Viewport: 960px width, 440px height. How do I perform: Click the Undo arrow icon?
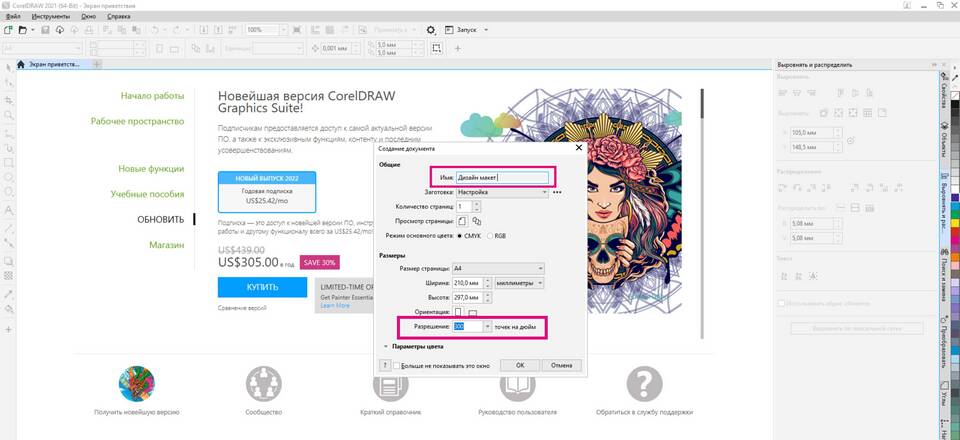point(155,29)
